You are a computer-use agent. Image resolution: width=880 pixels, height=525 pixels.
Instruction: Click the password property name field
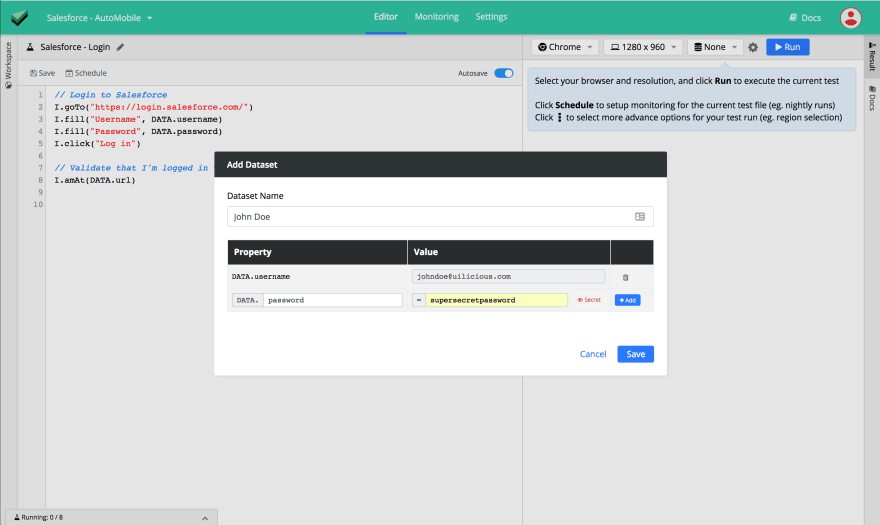pos(333,300)
